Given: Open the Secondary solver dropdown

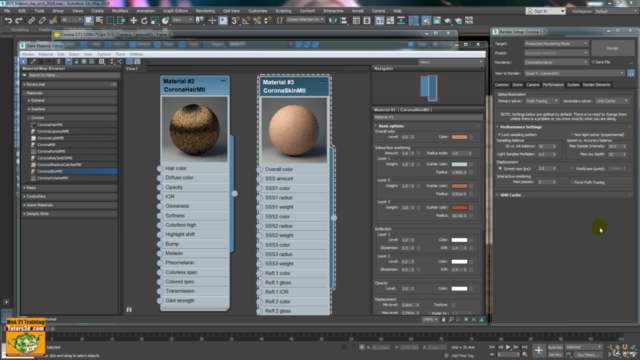Looking at the screenshot, I should (612, 100).
